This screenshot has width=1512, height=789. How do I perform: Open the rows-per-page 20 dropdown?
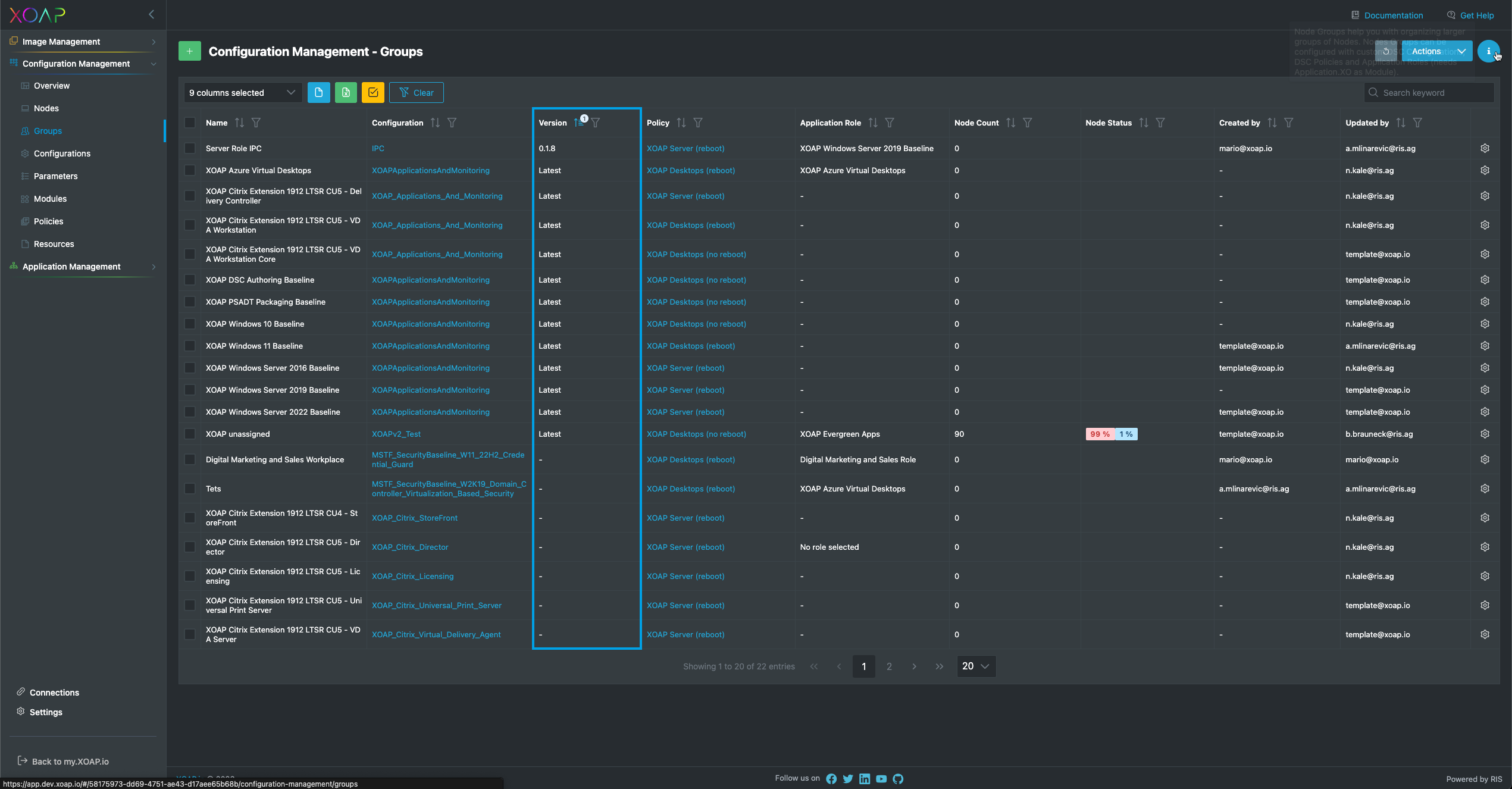(976, 666)
